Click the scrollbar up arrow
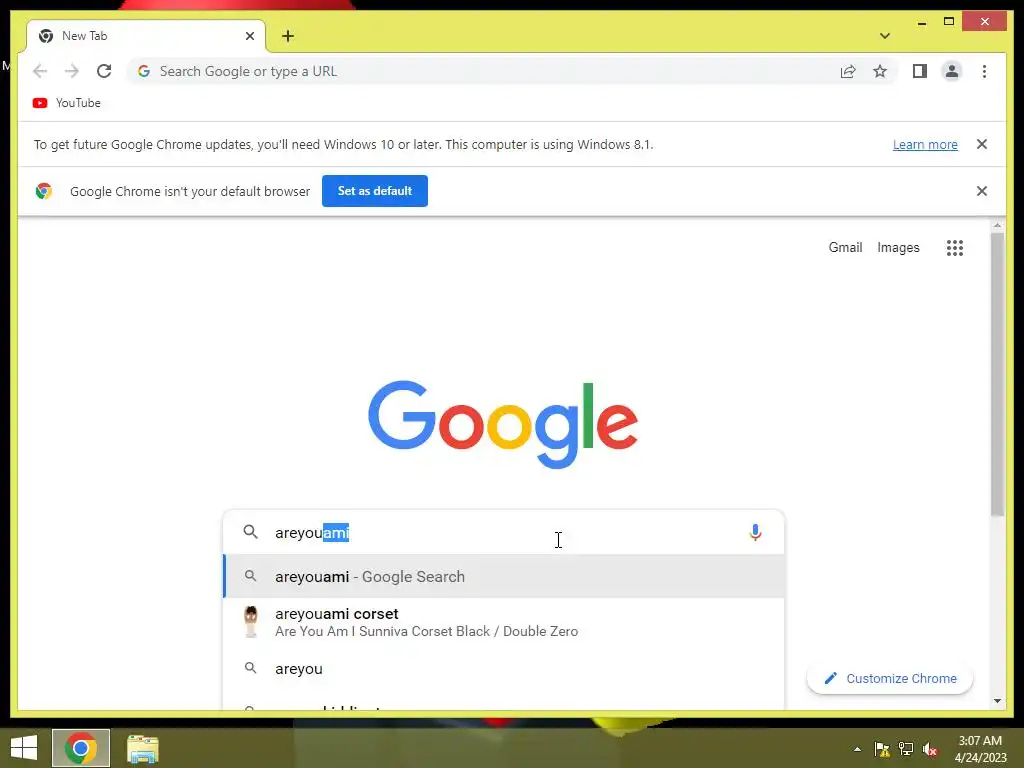Screen dimensions: 1024x768 tap(997, 226)
